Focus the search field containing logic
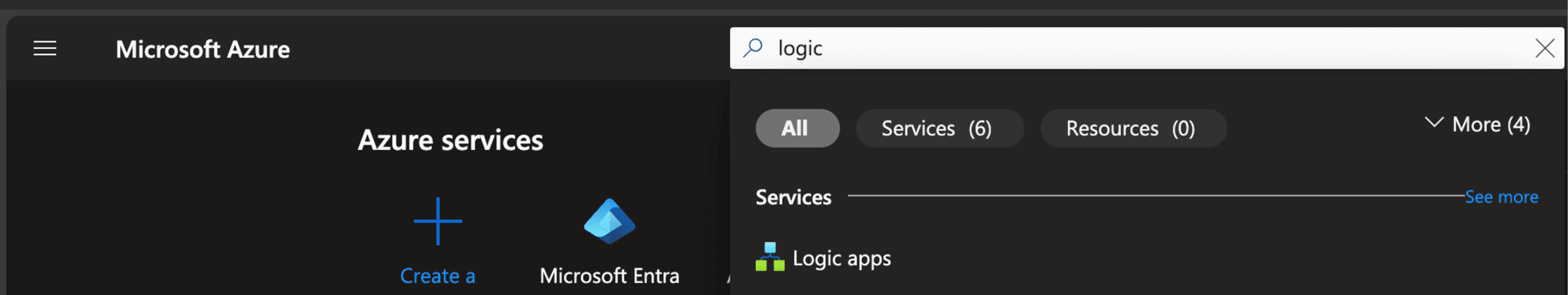Viewport: 1568px width, 295px height. [x=1102, y=48]
